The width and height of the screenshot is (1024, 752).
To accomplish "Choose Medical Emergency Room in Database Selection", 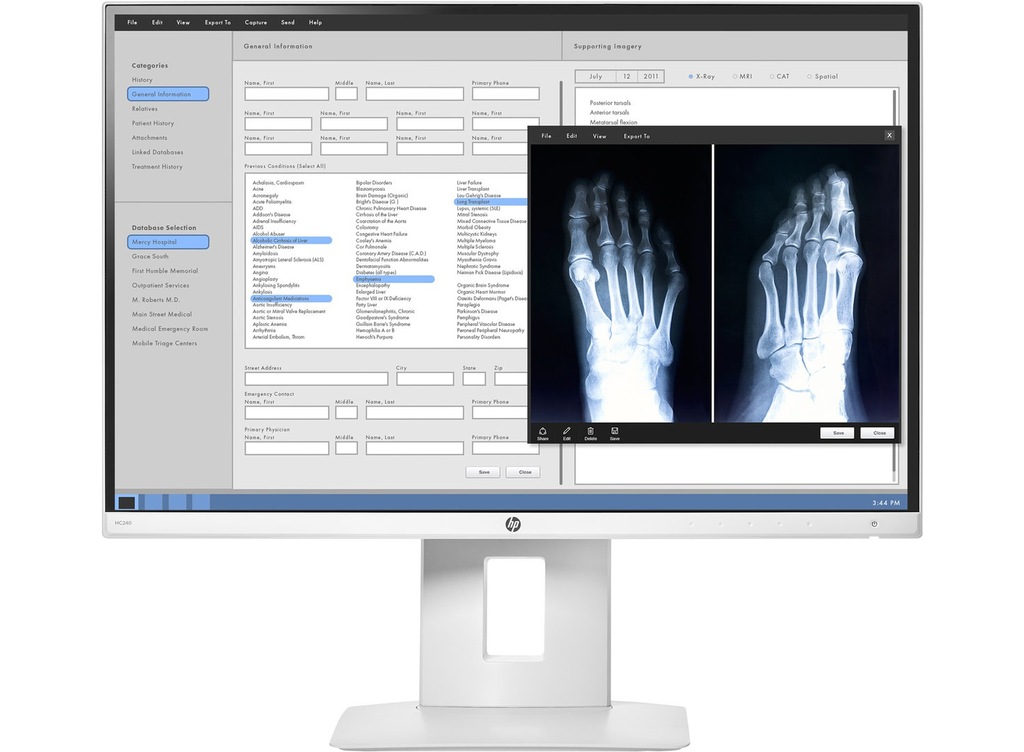I will click(x=170, y=328).
